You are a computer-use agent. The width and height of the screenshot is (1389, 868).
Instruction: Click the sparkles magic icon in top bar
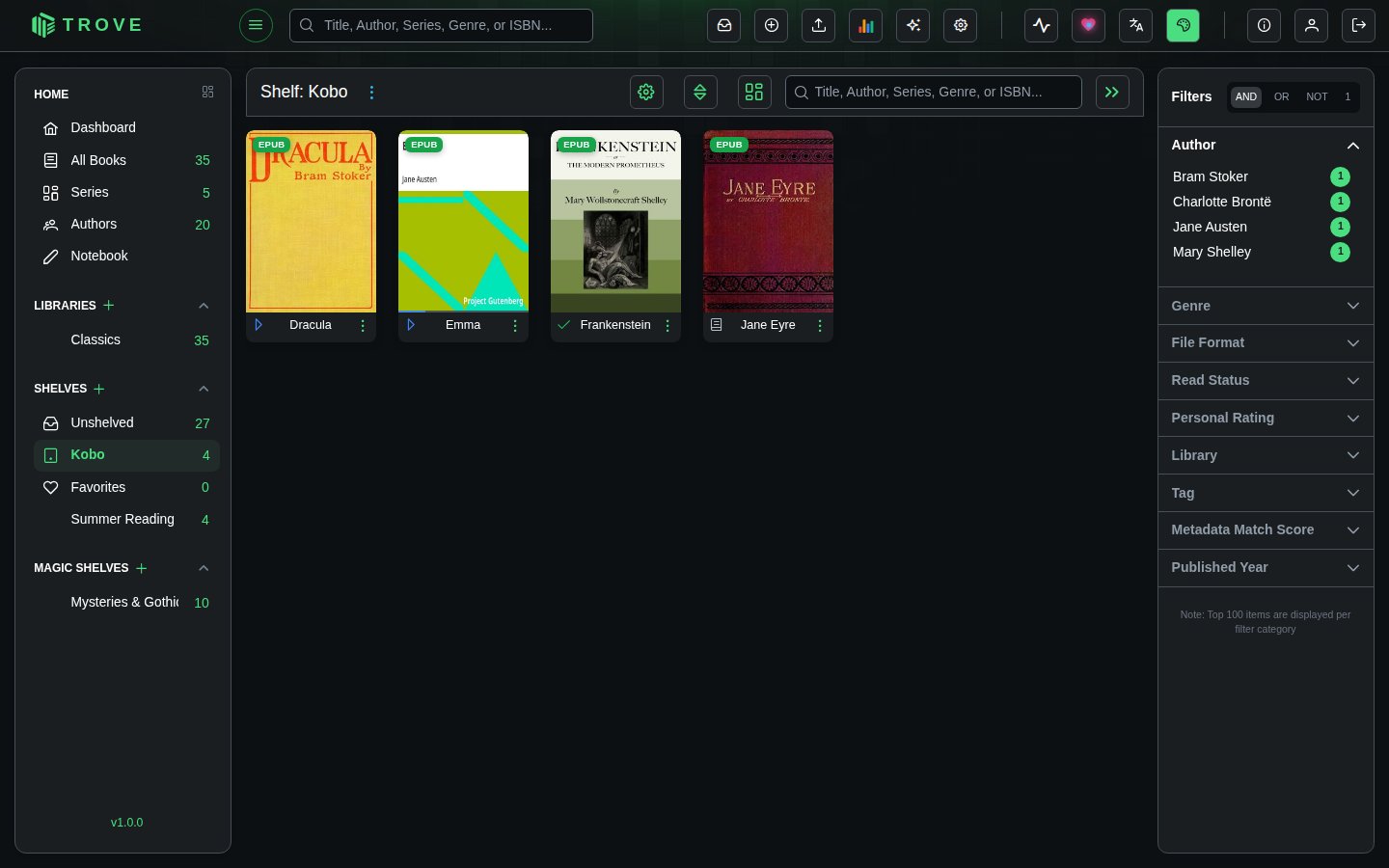tap(913, 25)
